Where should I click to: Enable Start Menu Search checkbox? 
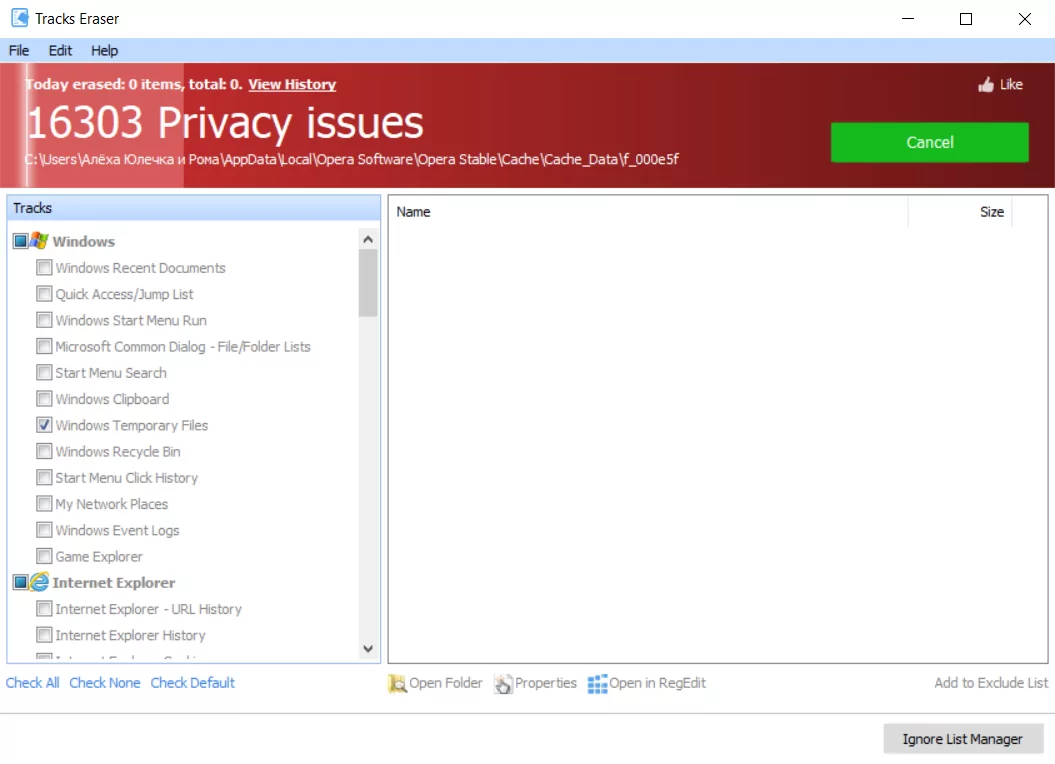pos(44,372)
